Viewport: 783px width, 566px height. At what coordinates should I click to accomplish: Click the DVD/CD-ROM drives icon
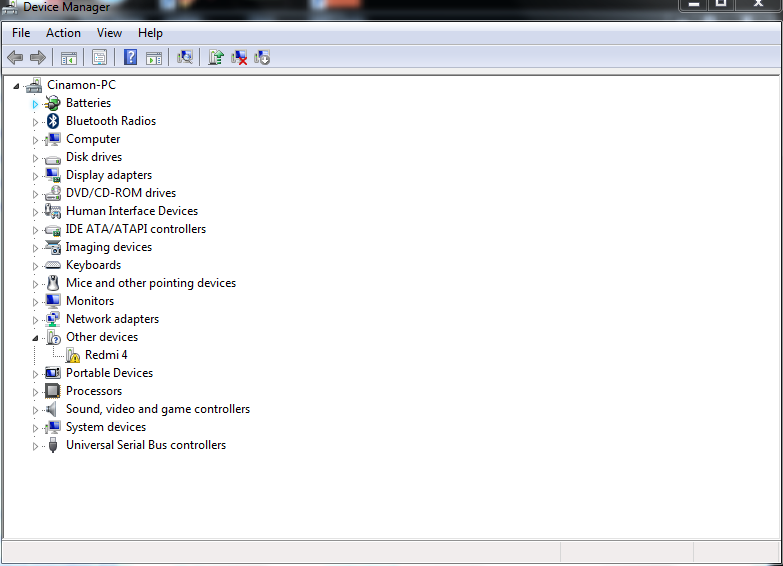click(x=52, y=193)
